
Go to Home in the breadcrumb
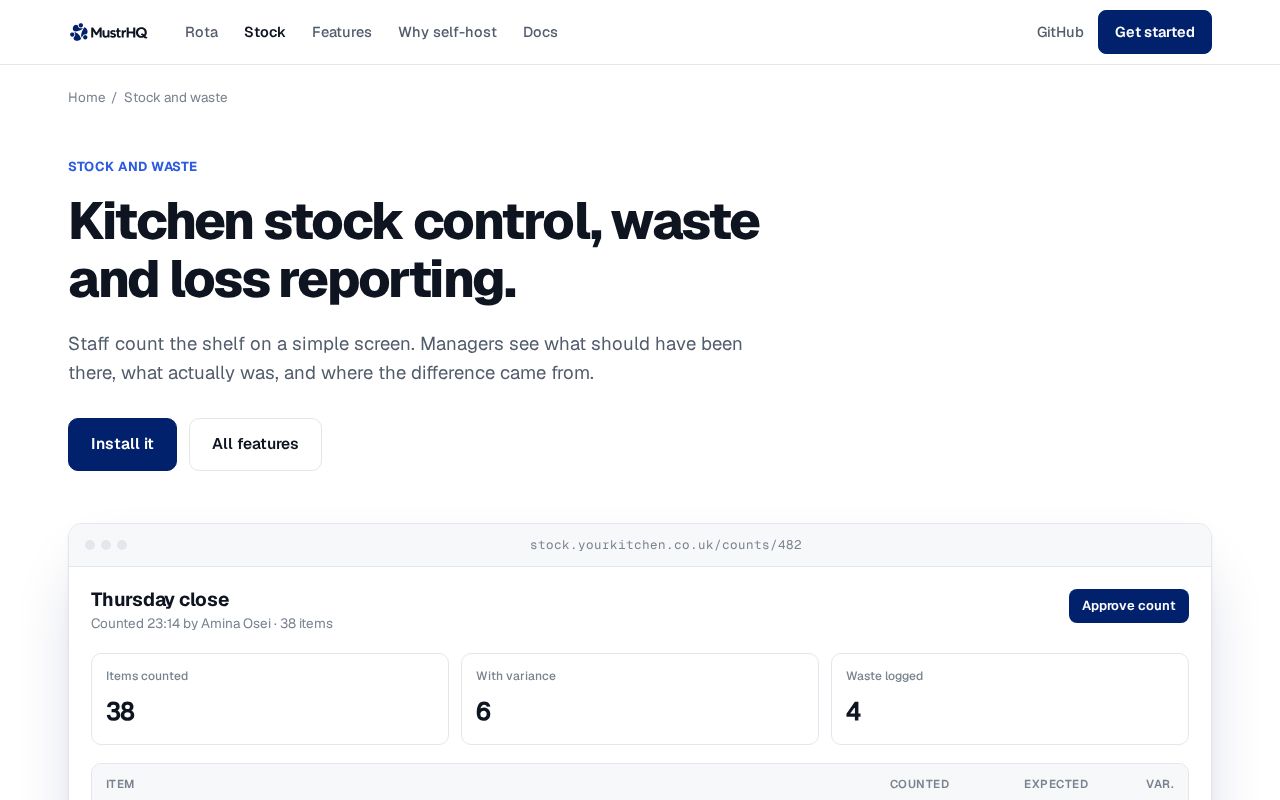(87, 97)
